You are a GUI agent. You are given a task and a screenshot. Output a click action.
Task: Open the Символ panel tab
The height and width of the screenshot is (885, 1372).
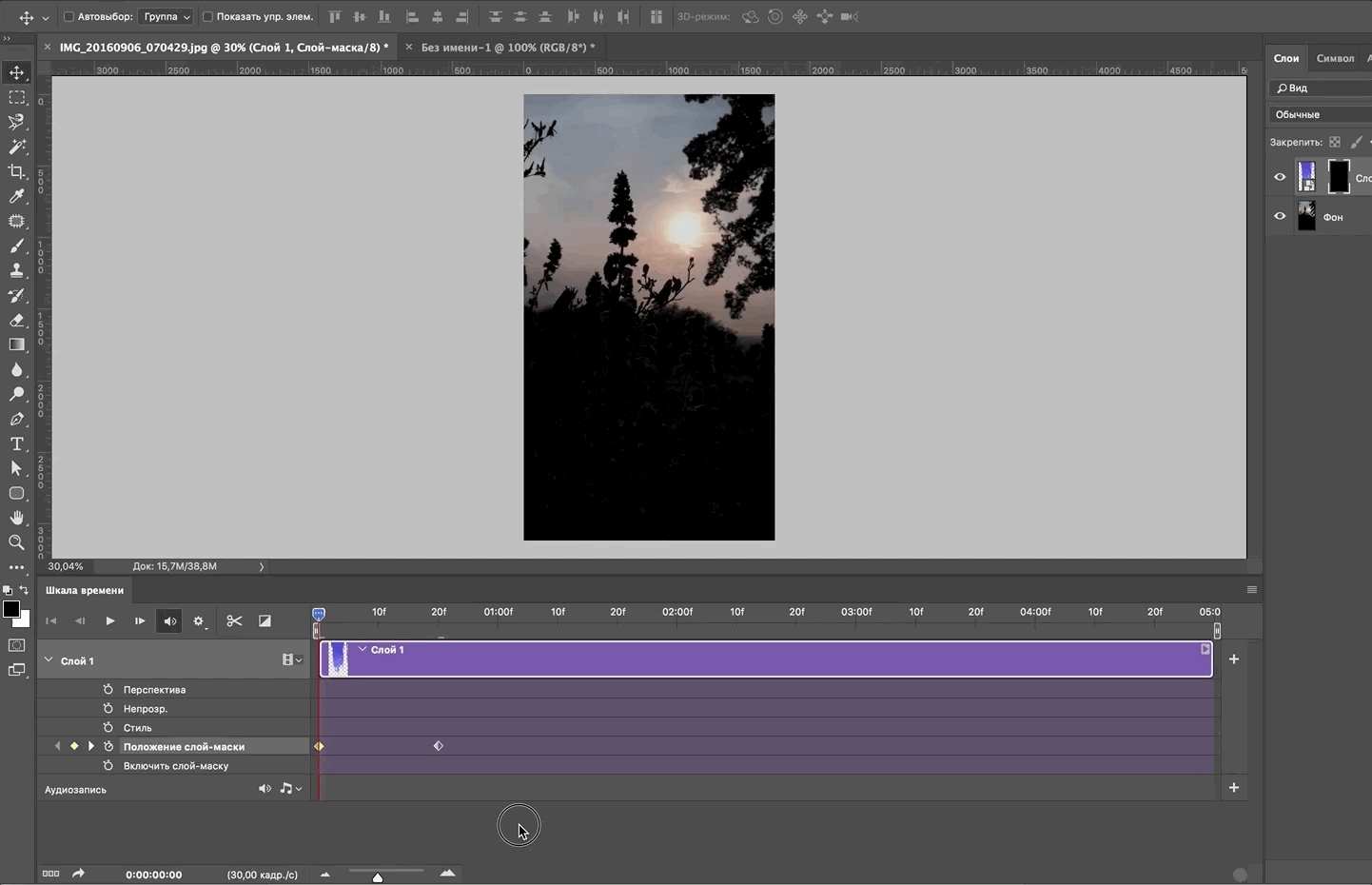click(x=1335, y=58)
